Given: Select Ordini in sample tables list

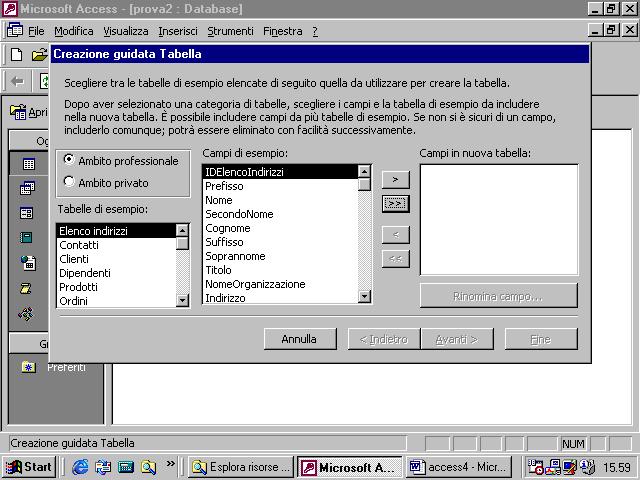Looking at the screenshot, I should pos(116,301).
